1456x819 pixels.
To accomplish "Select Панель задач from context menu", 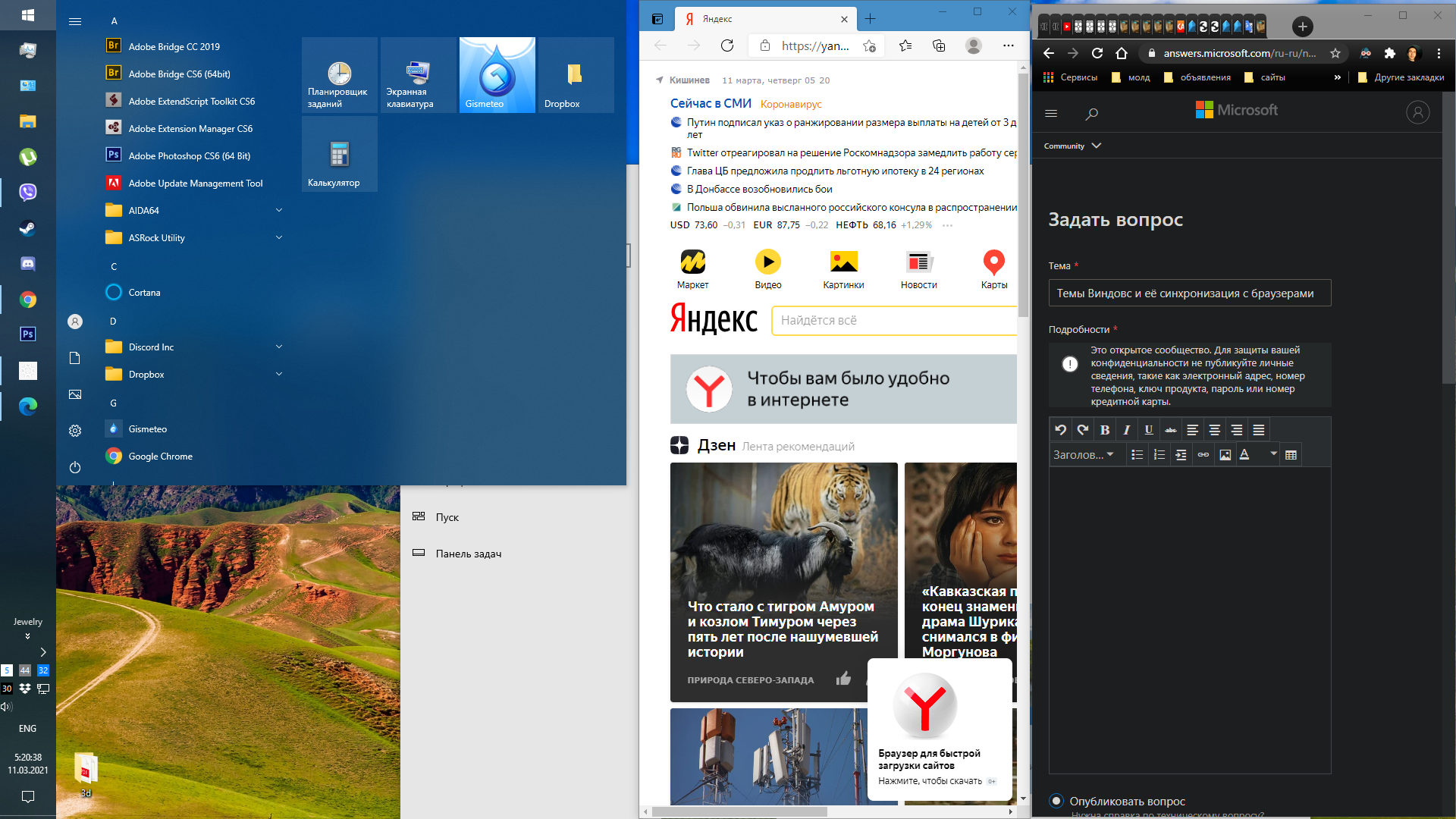I will (x=467, y=553).
